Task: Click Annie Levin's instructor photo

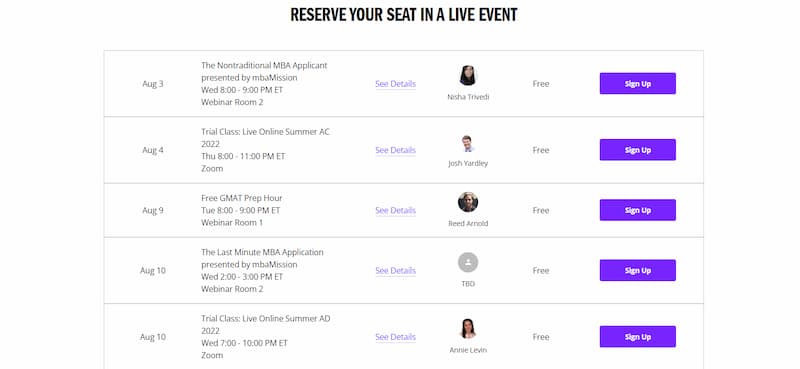Action: pos(468,329)
